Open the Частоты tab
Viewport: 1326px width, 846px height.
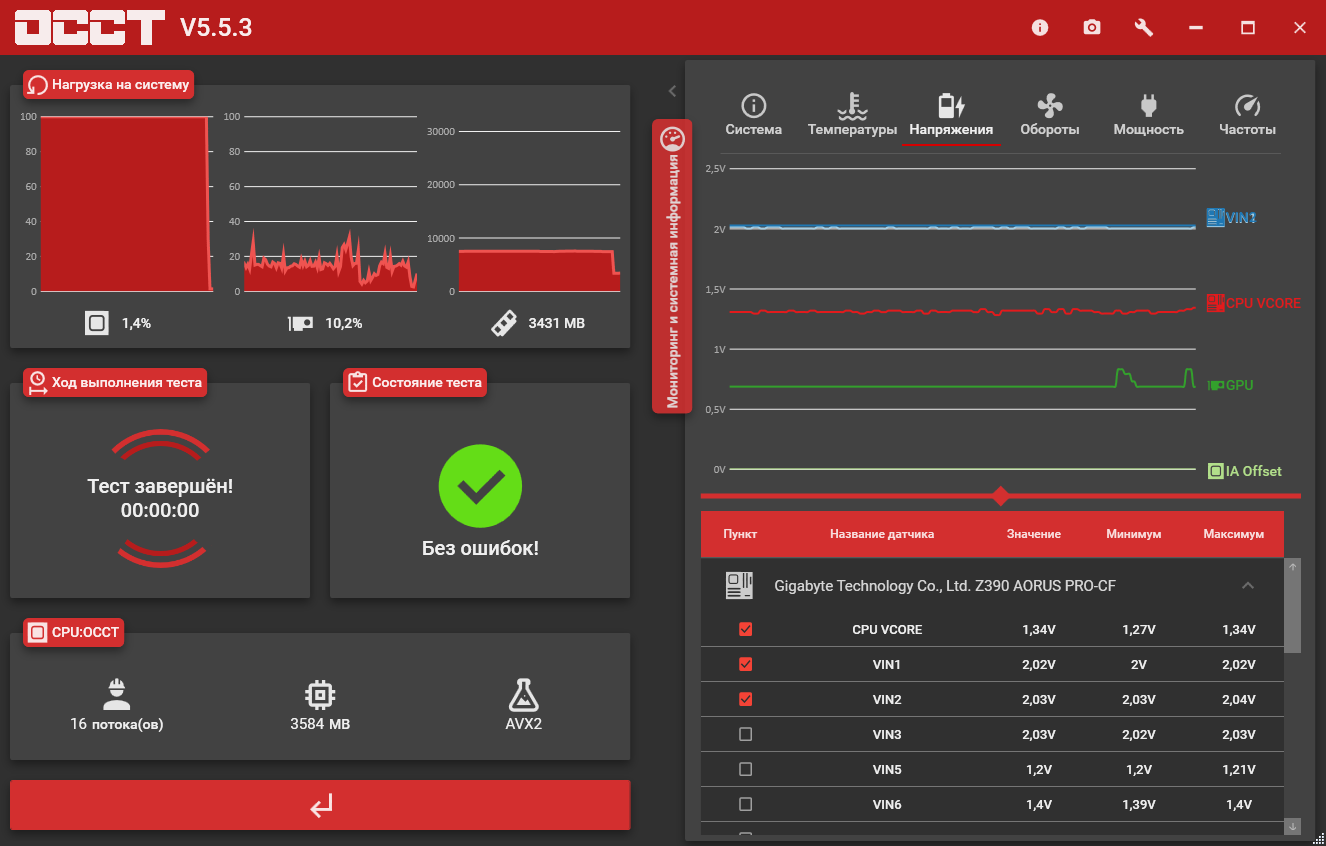coord(1247,116)
